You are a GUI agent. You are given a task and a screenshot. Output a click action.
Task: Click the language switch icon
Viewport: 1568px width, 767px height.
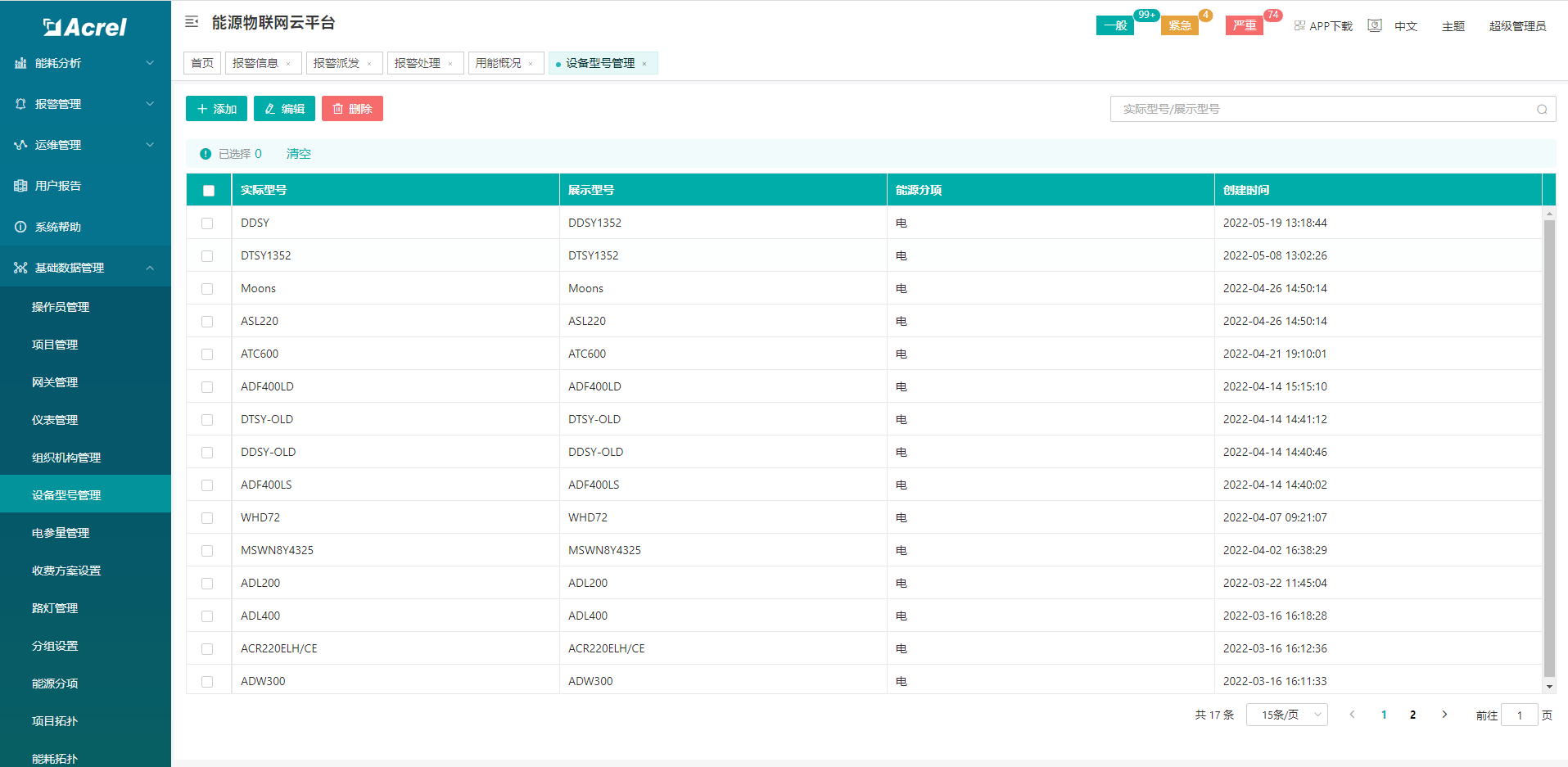[x=1375, y=25]
